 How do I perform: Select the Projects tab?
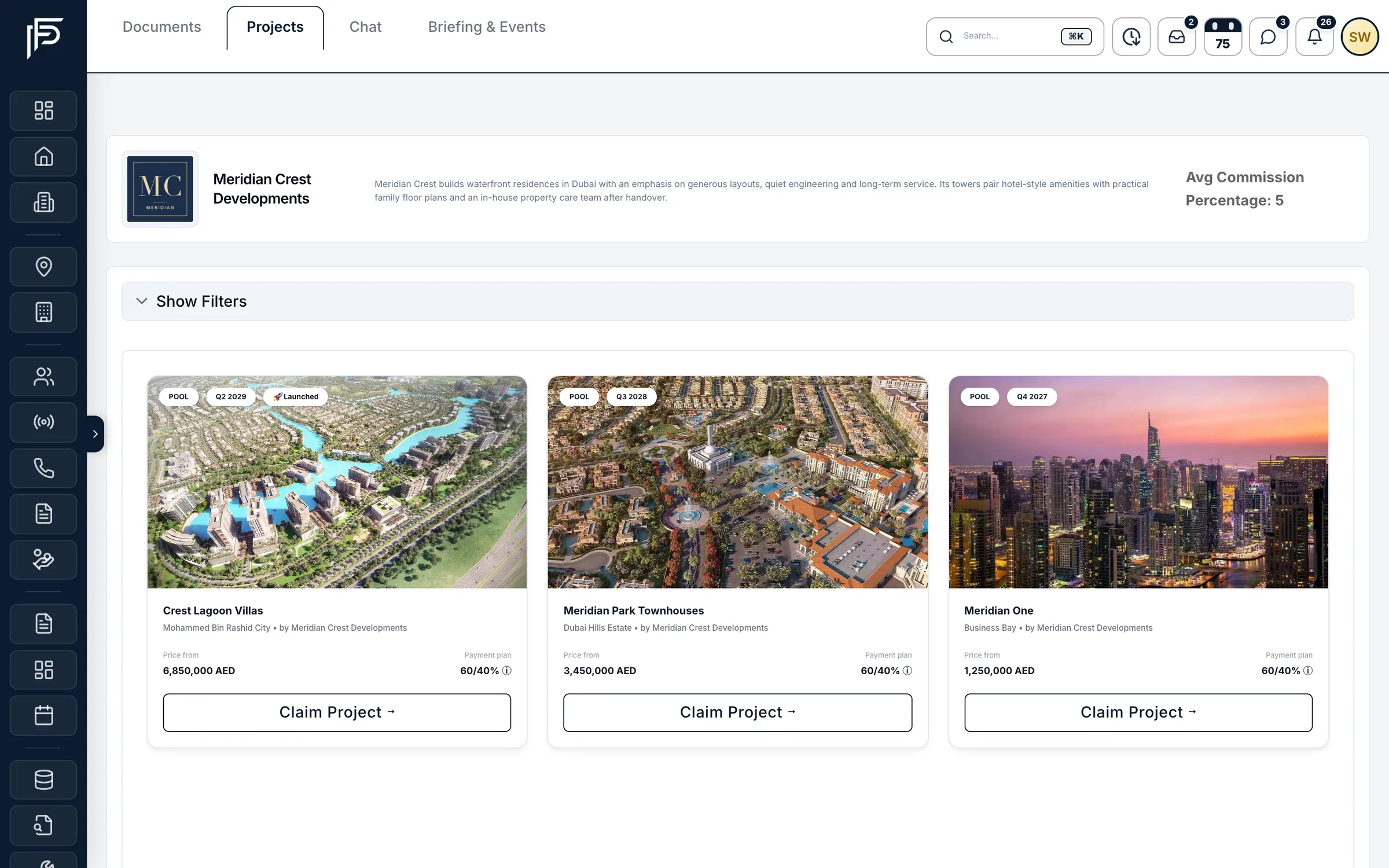point(275,27)
